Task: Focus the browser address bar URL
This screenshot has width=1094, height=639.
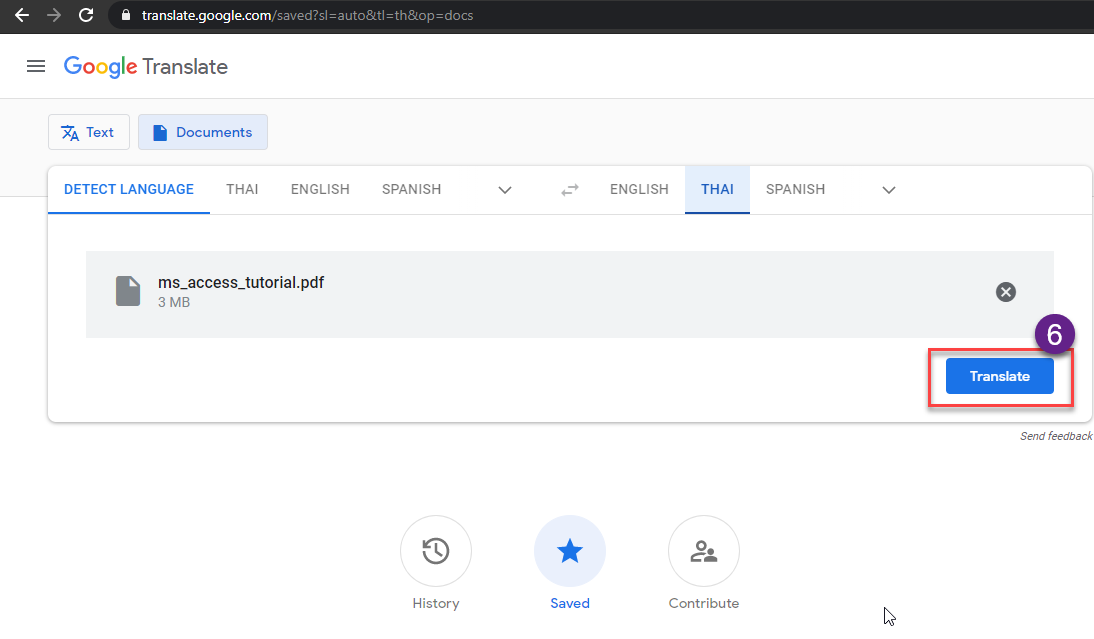Action: pyautogui.click(x=307, y=15)
